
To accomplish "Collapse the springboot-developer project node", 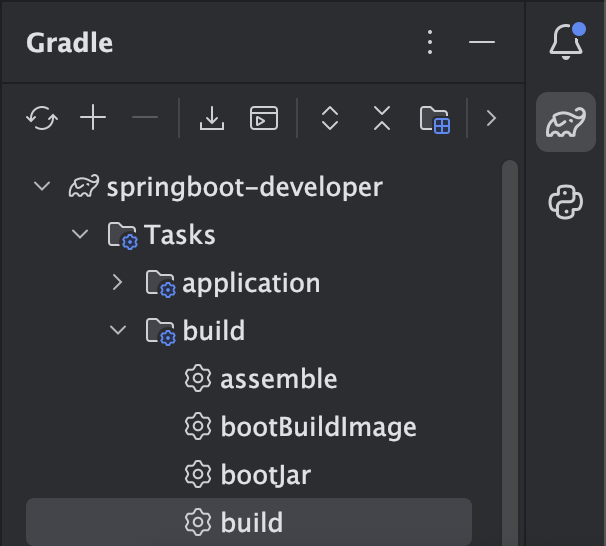I will pos(42,186).
